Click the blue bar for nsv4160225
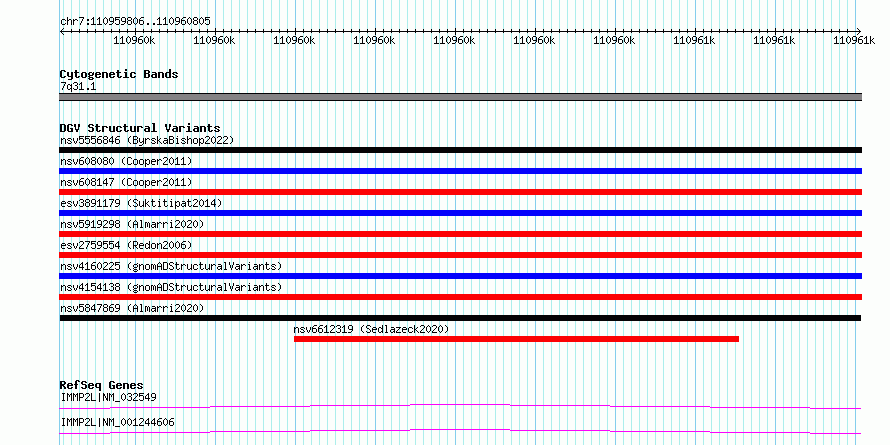 coord(460,276)
